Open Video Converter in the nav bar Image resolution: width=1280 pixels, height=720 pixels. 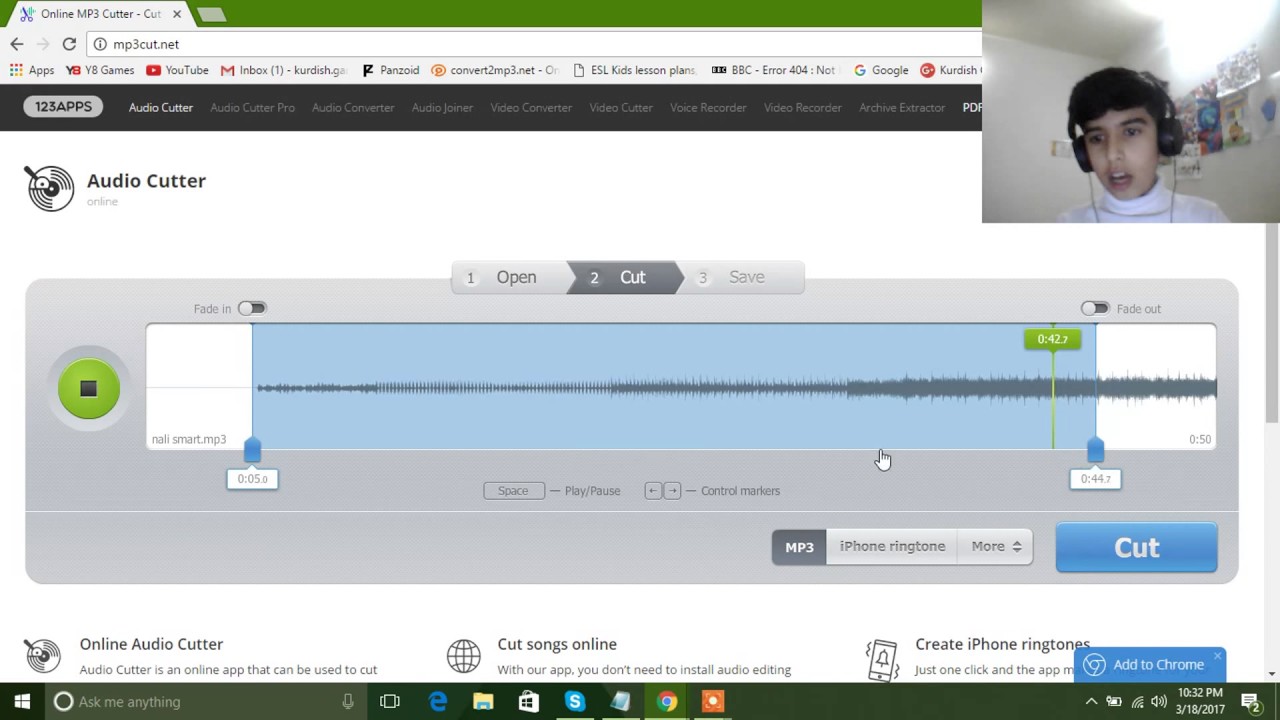(x=531, y=108)
